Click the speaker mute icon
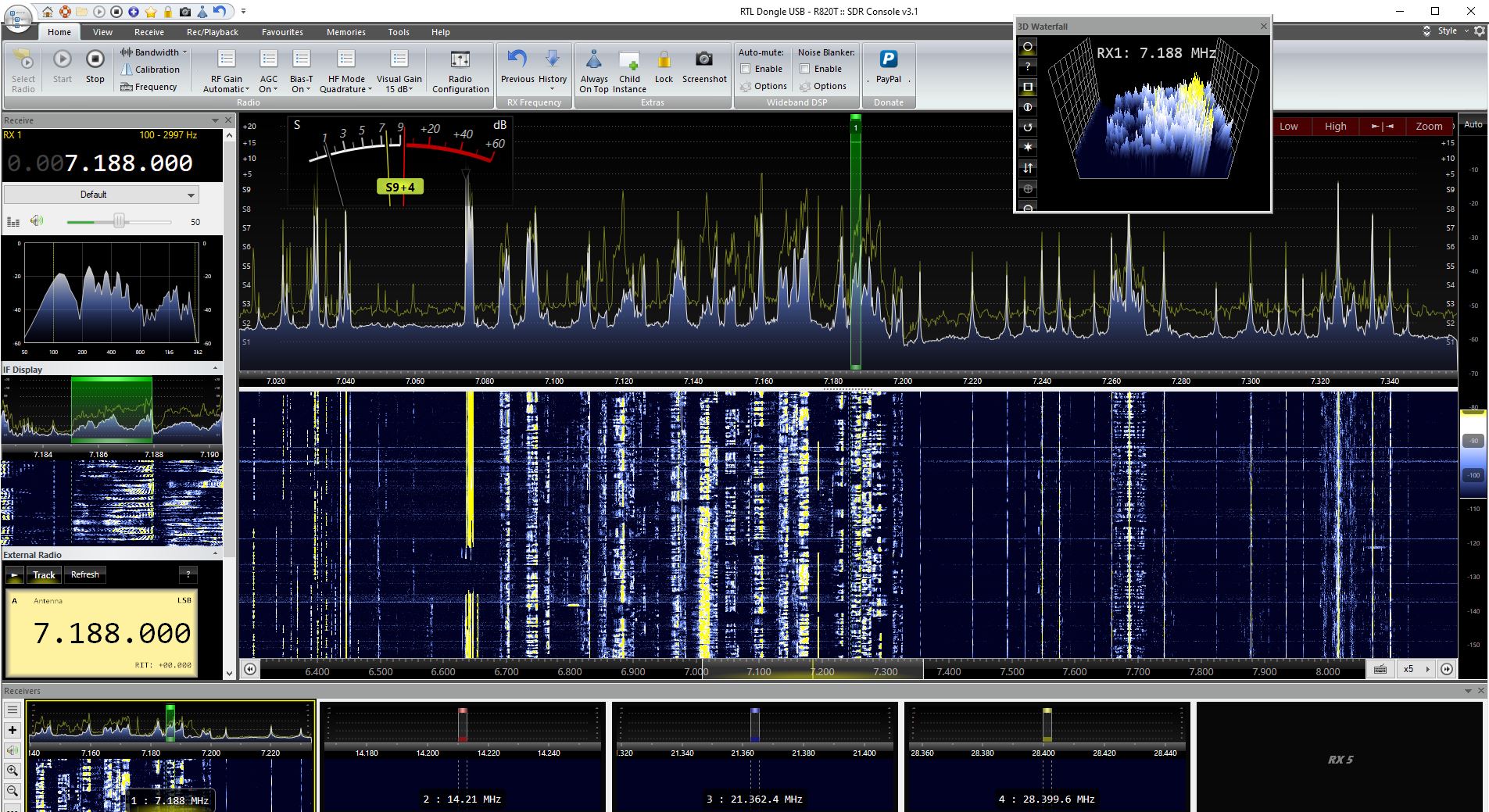 [x=37, y=221]
